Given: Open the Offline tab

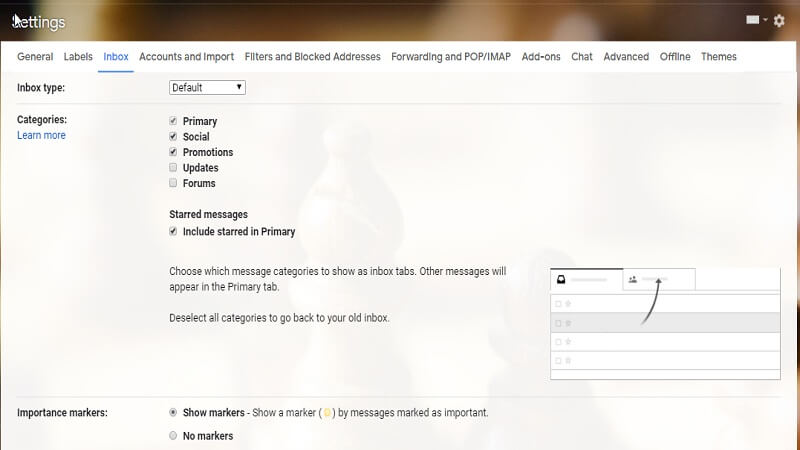Looking at the screenshot, I should click(x=674, y=57).
